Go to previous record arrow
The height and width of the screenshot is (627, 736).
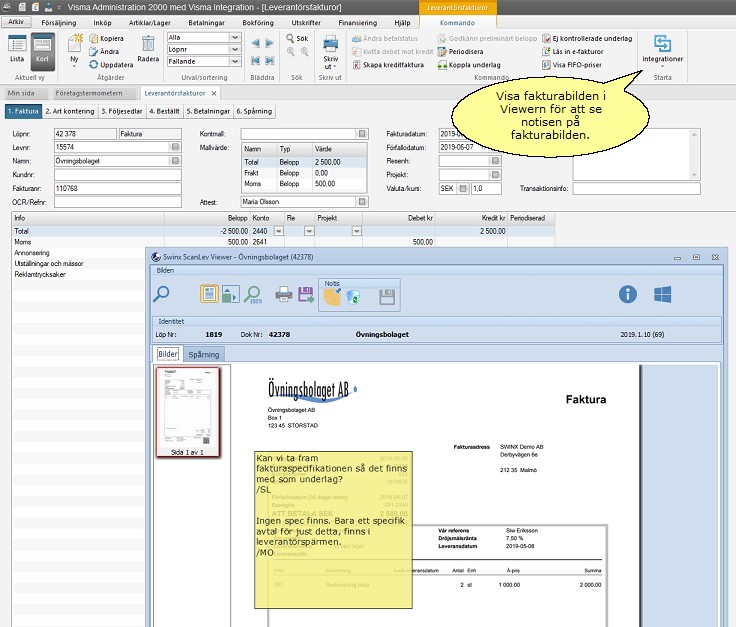pos(255,44)
